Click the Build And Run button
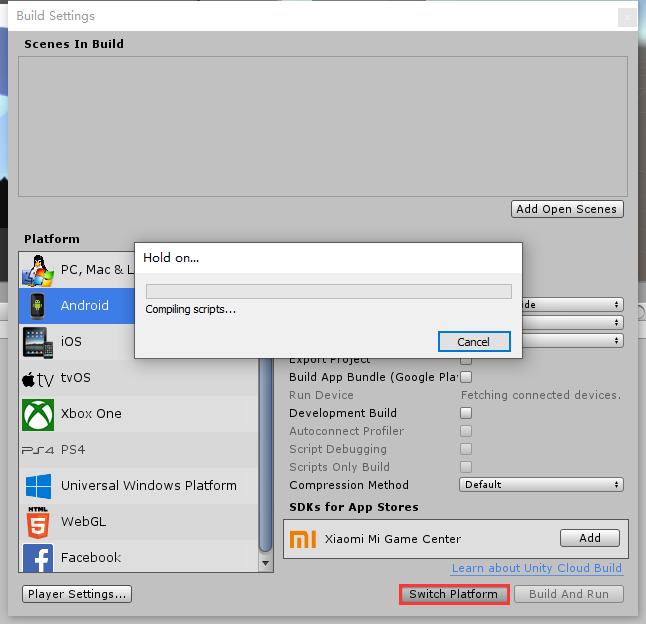646x624 pixels. [569, 594]
